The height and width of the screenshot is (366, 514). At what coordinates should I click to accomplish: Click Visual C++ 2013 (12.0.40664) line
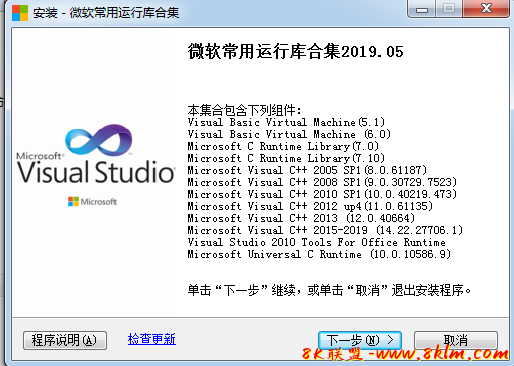(301, 218)
